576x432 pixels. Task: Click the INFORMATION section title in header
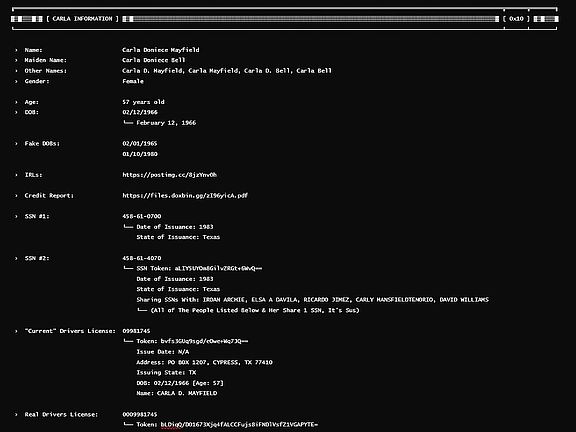[x=93, y=19]
